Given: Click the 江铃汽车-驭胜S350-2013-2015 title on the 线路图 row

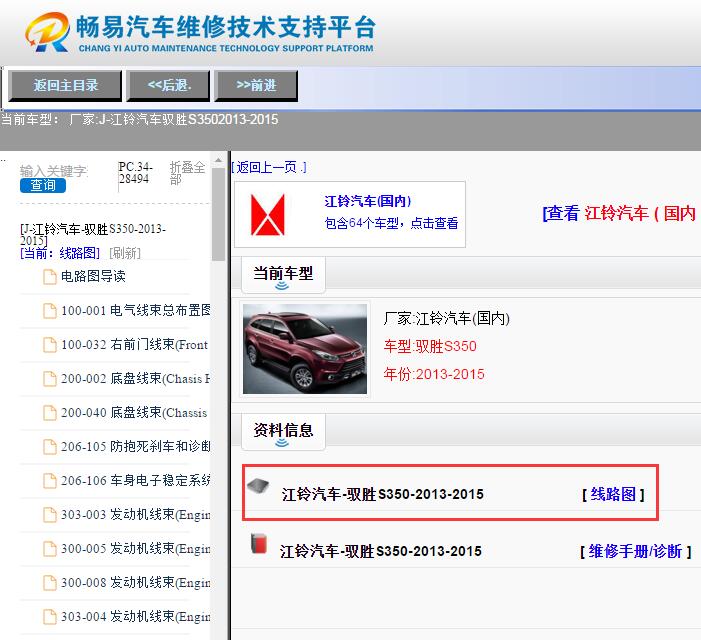Looking at the screenshot, I should point(383,494).
